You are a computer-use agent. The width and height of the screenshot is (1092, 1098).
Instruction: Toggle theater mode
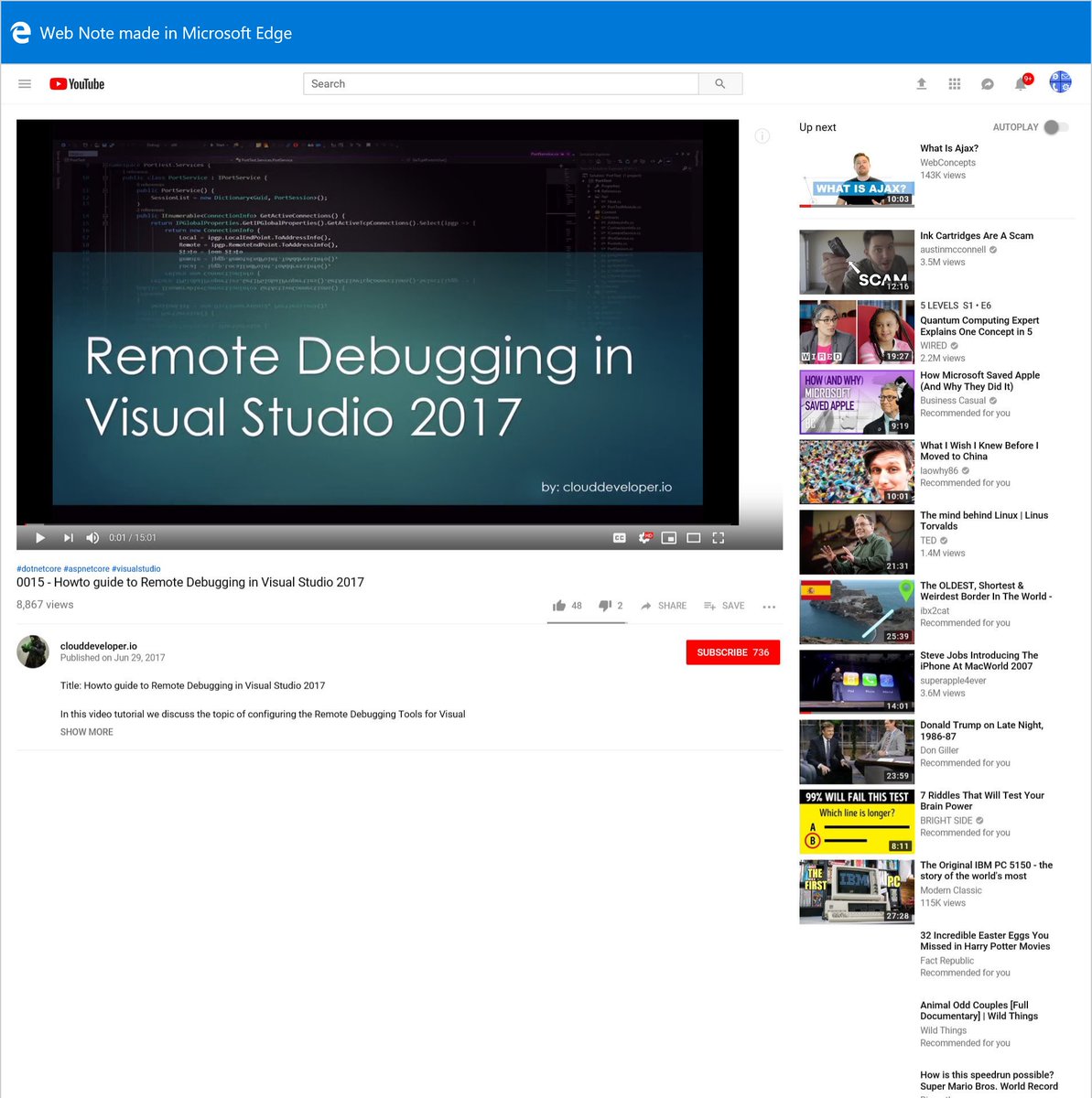(694, 538)
